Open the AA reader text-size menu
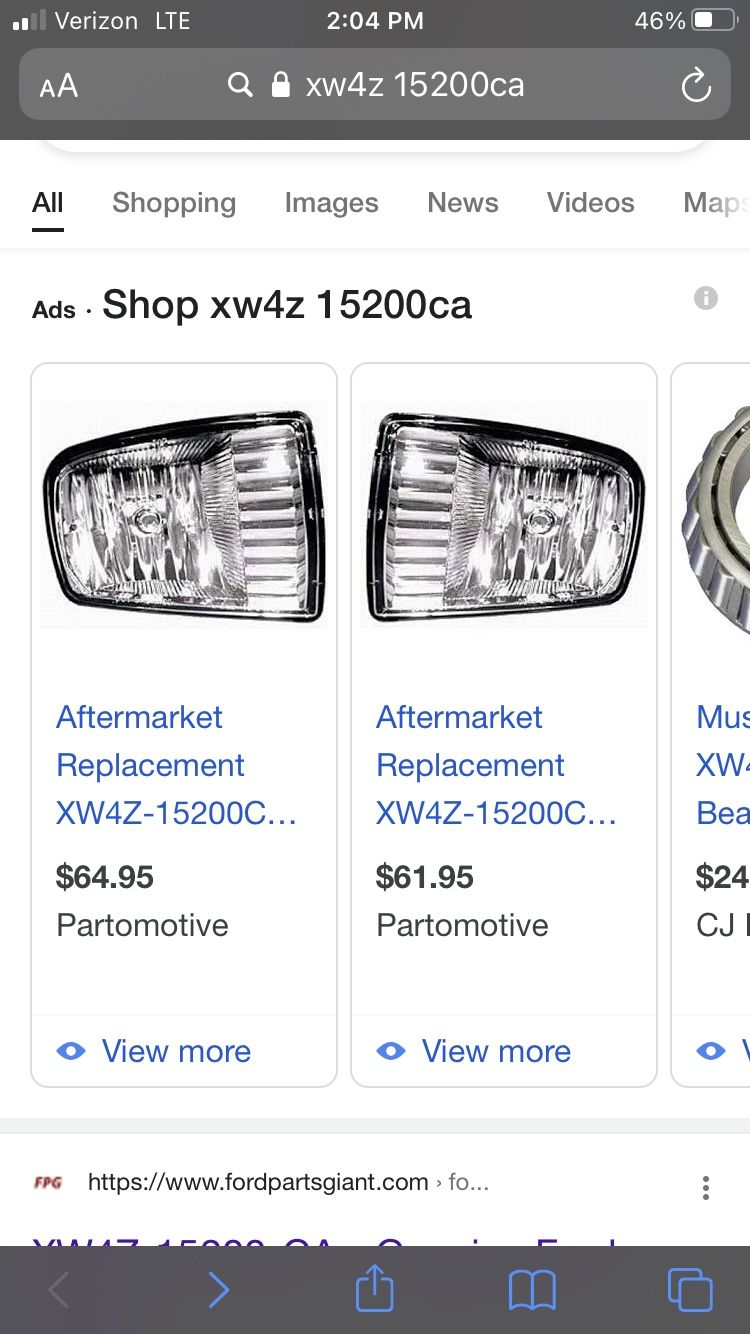The height and width of the screenshot is (1334, 750). [59, 86]
